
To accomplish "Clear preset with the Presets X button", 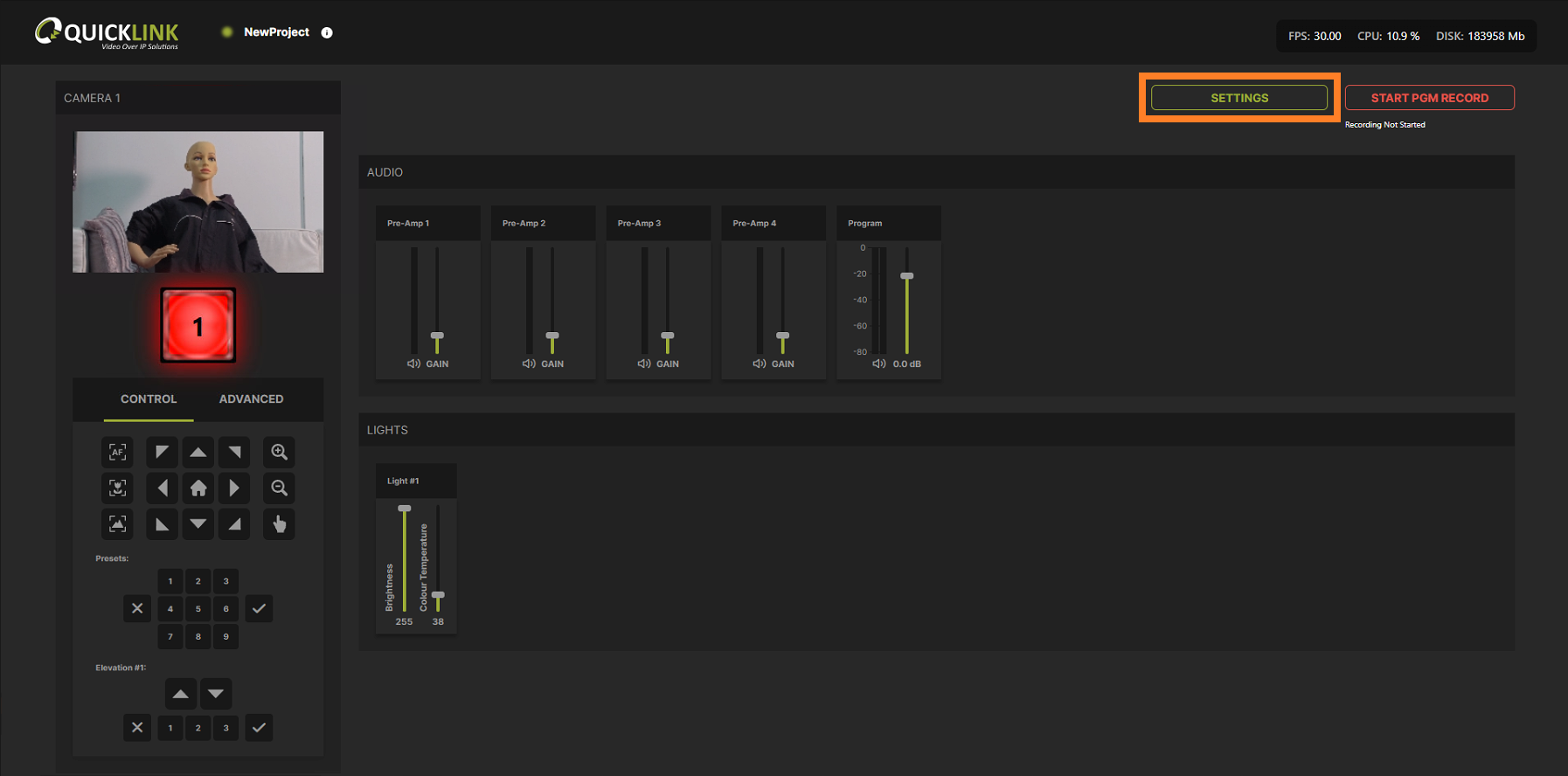I will tap(137, 608).
